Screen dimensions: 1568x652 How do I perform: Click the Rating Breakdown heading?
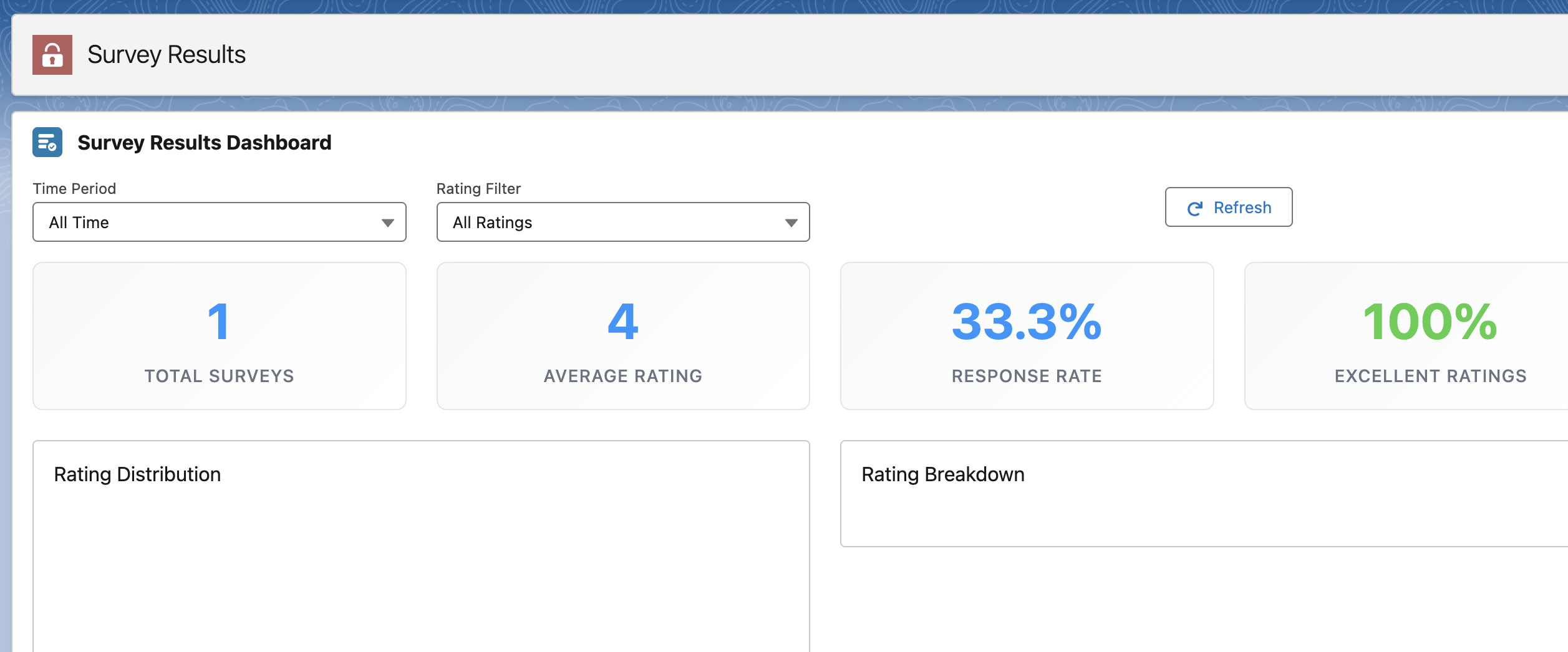point(943,474)
